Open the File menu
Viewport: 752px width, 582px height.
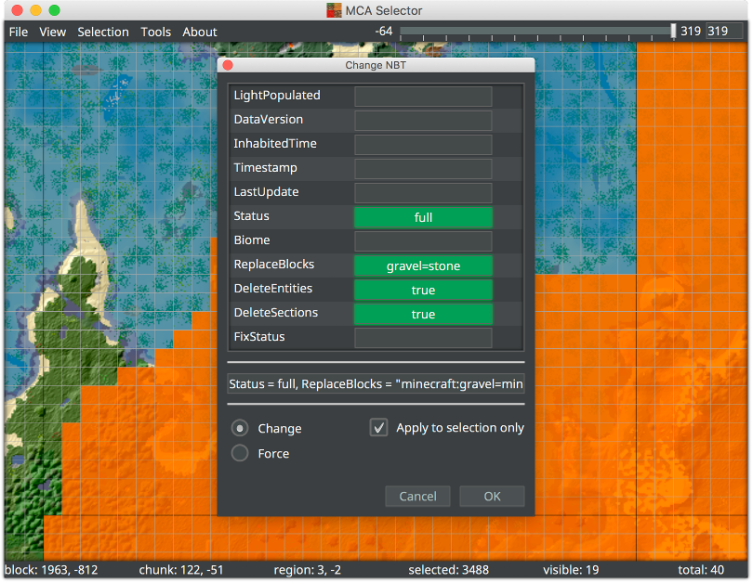[x=18, y=32]
